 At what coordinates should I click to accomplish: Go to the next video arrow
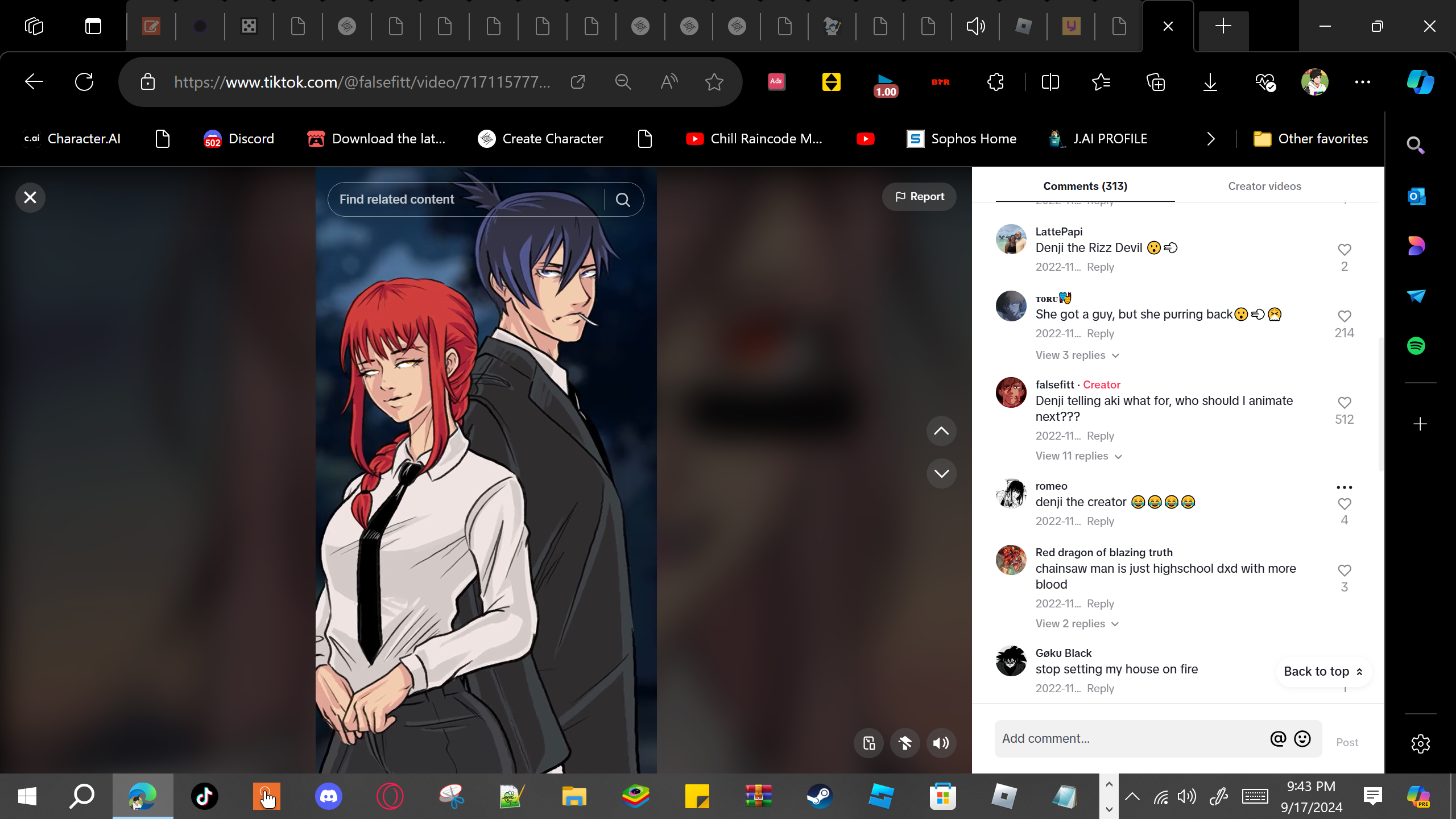coord(941,473)
